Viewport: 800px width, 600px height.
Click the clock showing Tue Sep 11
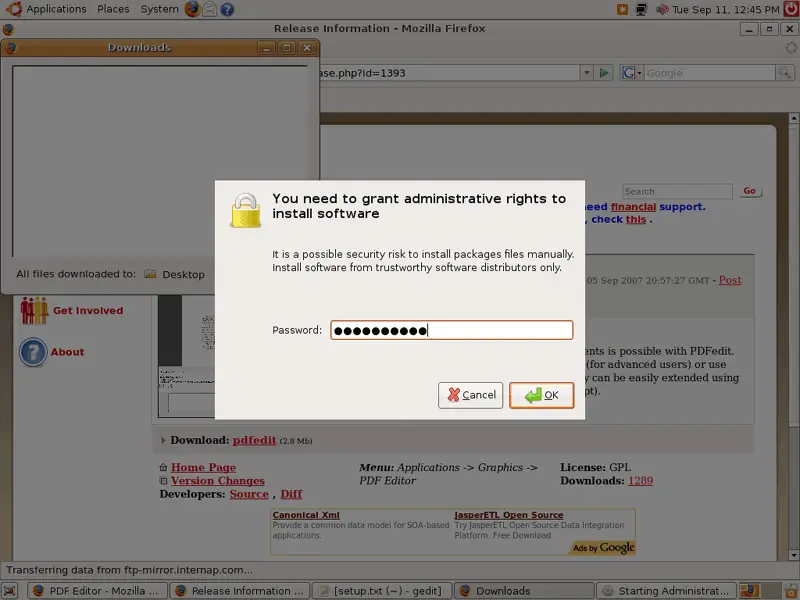(726, 9)
